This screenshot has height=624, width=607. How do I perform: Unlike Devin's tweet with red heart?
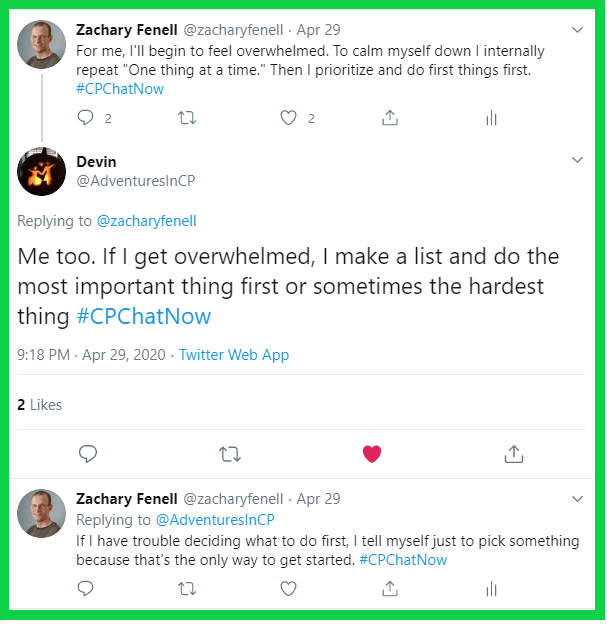[372, 454]
